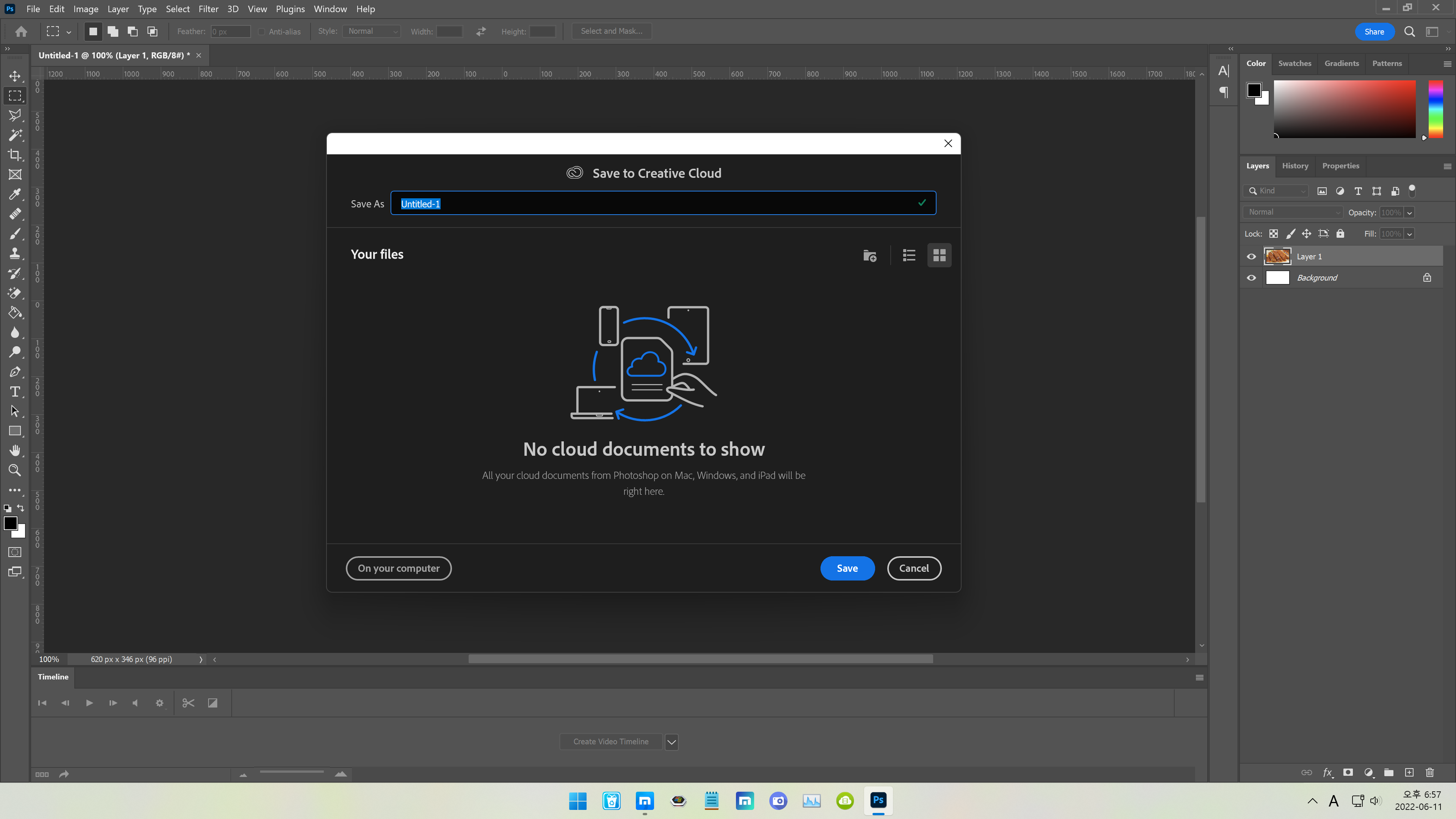Select the Path Selection tool

tap(15, 411)
